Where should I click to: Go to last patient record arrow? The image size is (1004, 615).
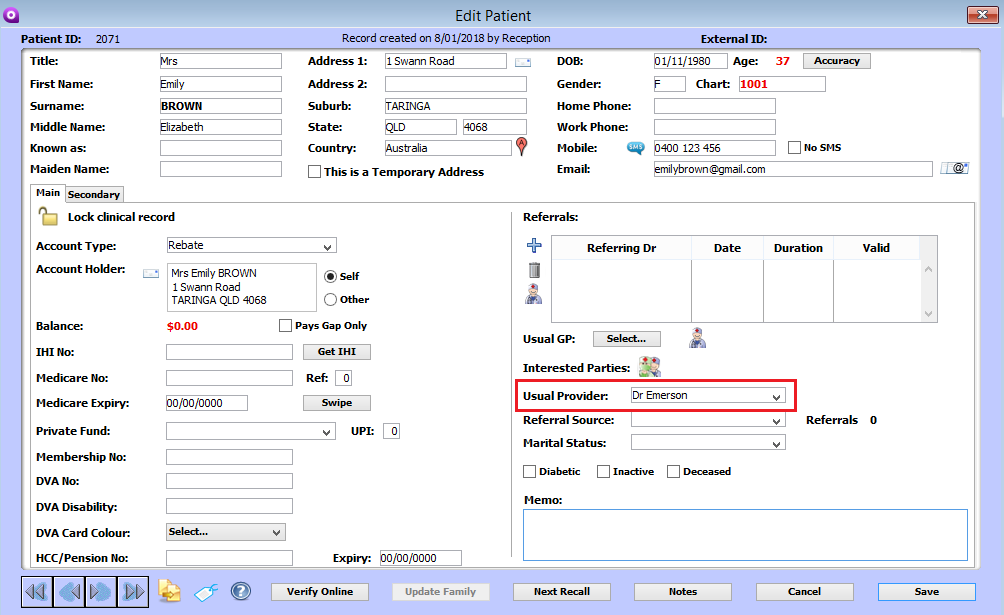pyautogui.click(x=133, y=591)
